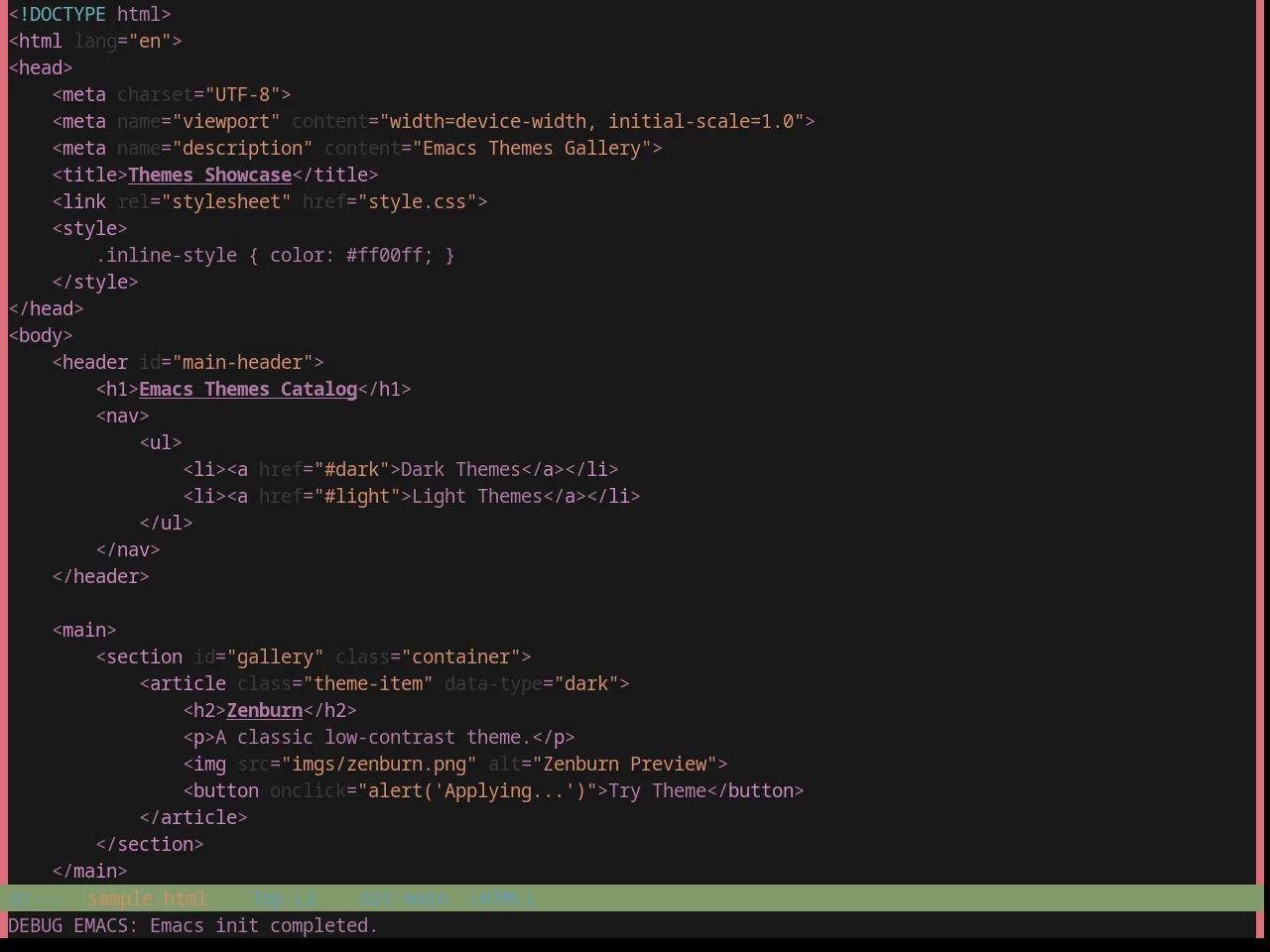This screenshot has height=952, width=1270.
Task: Click the closing </nav> tag
Action: tap(128, 549)
